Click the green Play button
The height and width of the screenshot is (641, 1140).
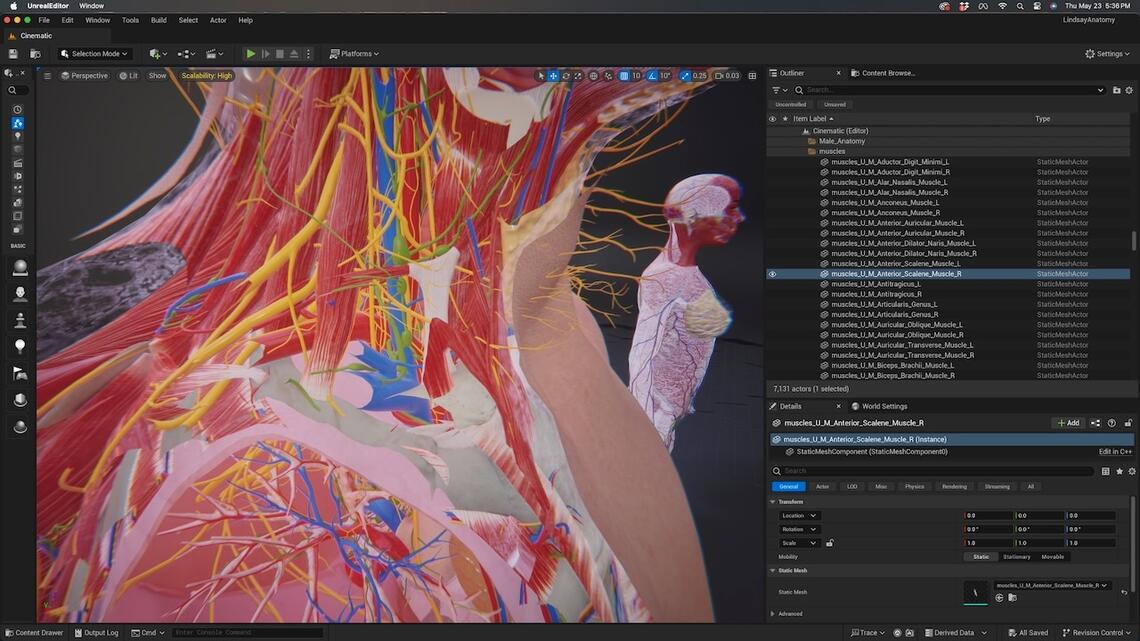pyautogui.click(x=251, y=54)
